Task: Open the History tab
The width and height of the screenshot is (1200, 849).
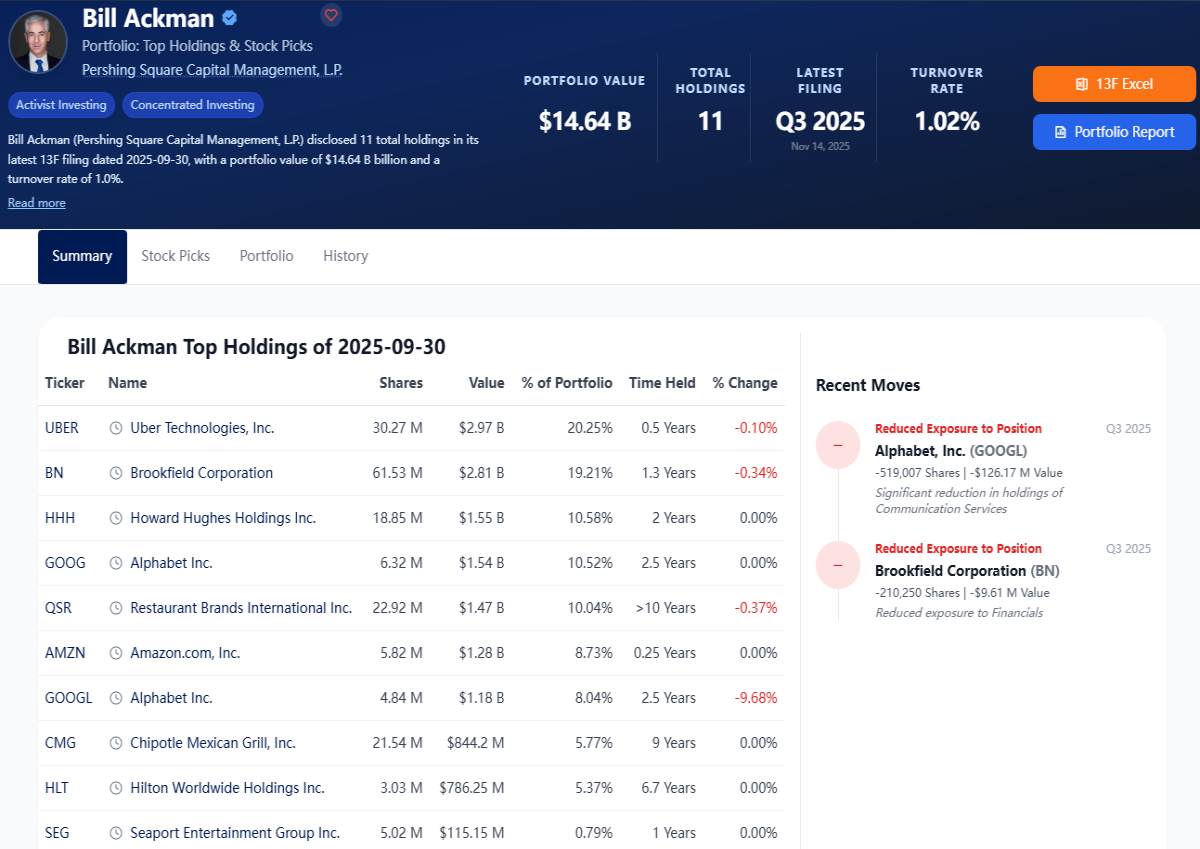Action: (346, 256)
